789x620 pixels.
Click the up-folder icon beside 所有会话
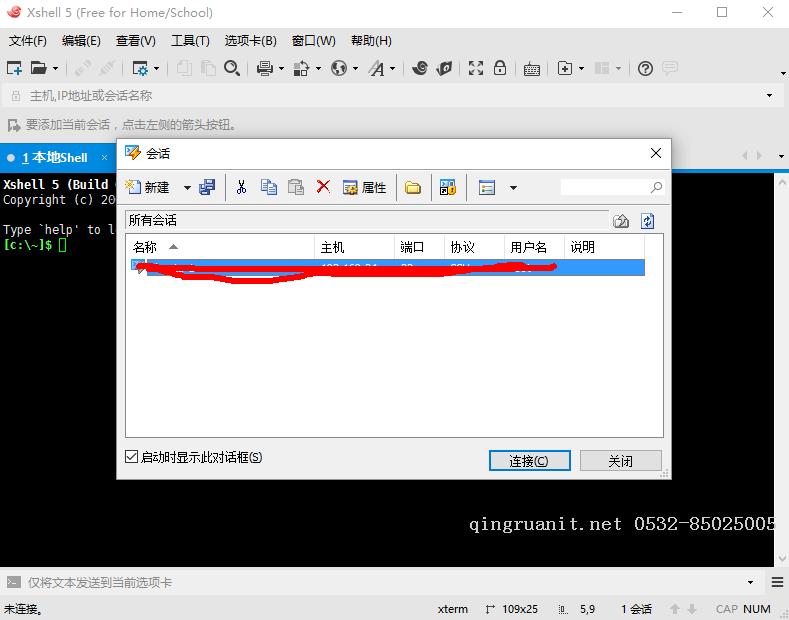click(621, 221)
